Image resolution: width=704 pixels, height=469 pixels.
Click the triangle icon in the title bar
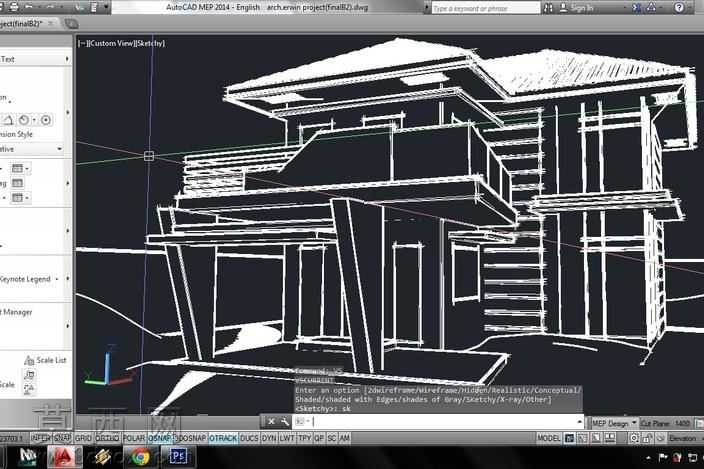(x=651, y=8)
